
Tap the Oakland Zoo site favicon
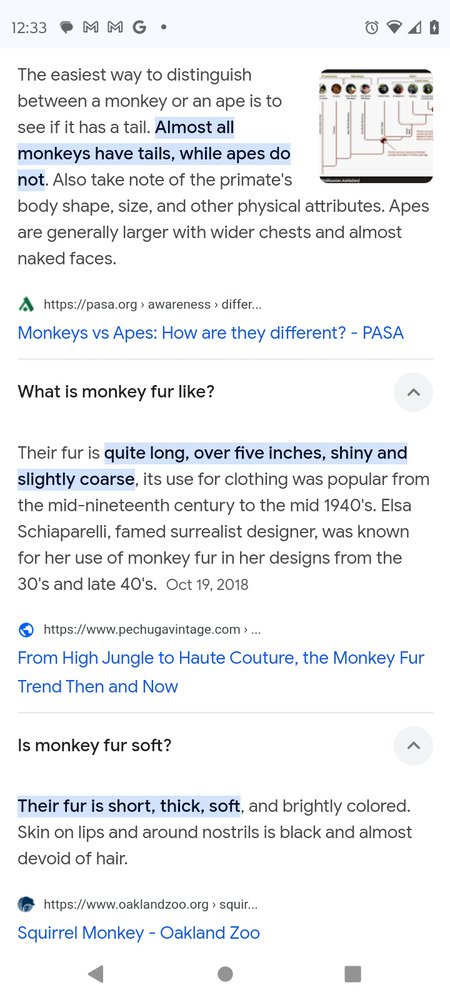tap(26, 904)
